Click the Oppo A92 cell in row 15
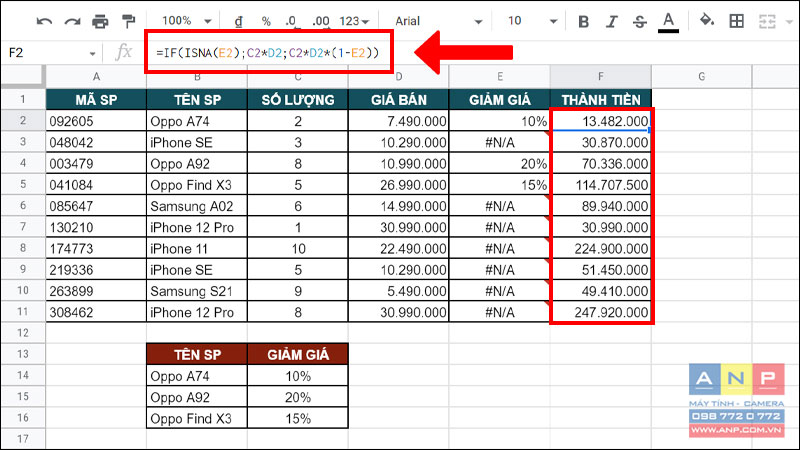 tap(197, 397)
